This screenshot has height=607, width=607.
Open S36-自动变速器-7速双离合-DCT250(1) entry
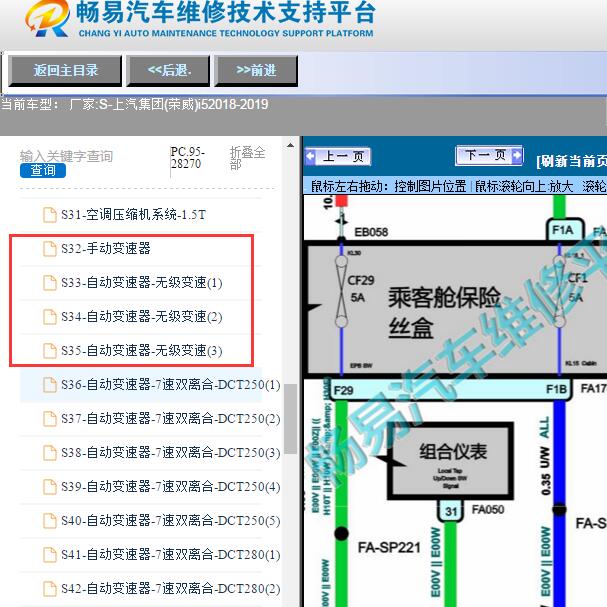click(171, 385)
